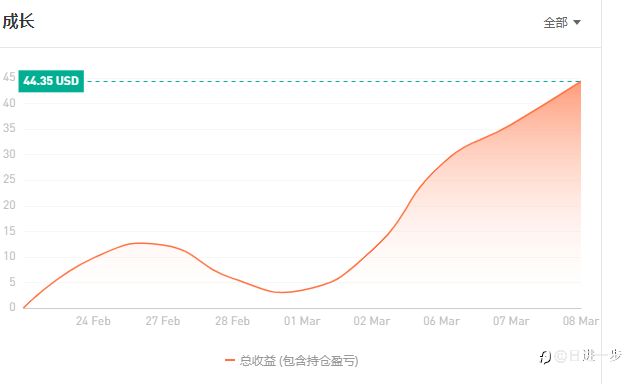629x384 pixels.
Task: Select the 28 Feb axis date
Action: point(232,321)
